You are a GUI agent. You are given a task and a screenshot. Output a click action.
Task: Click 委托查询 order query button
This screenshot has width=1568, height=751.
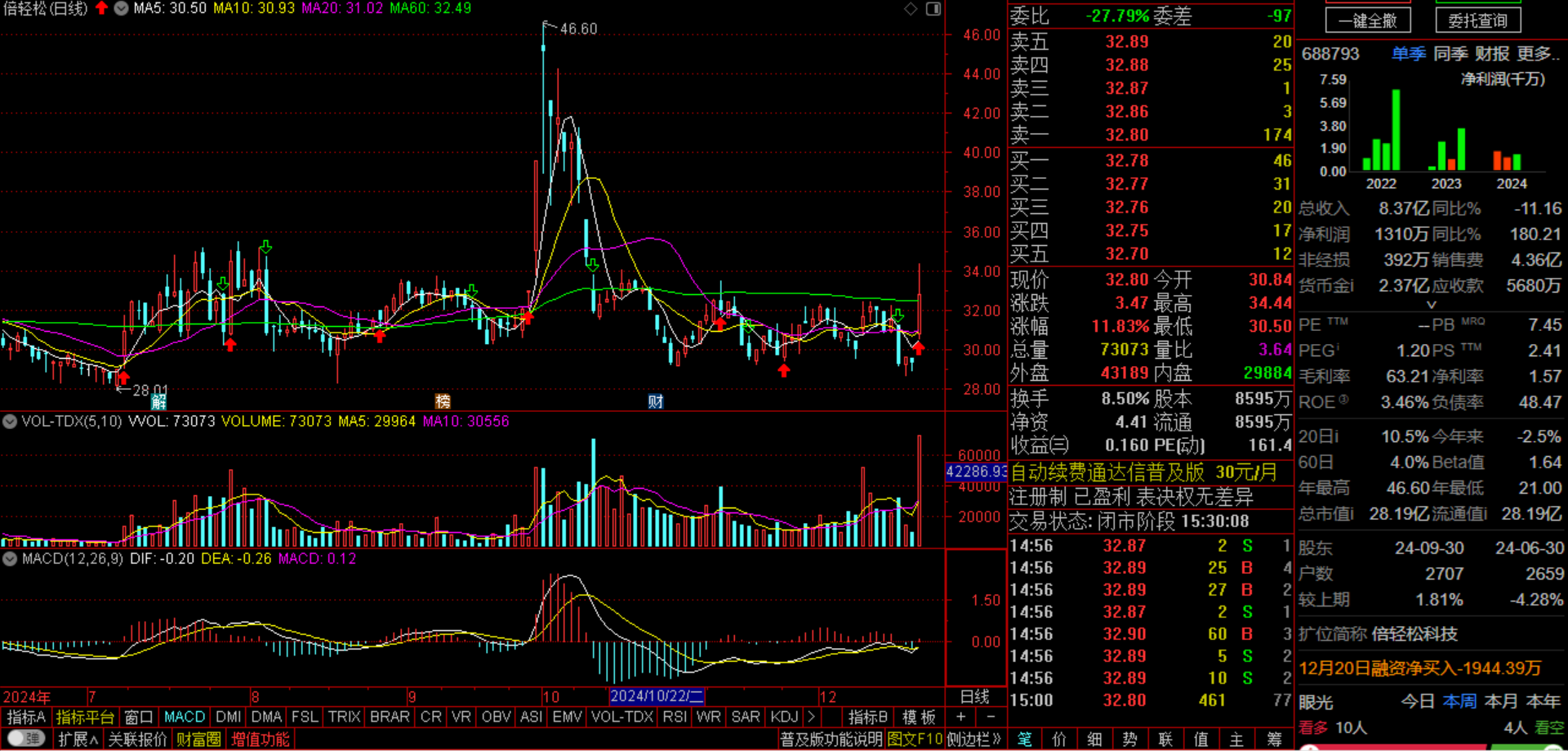coord(1478,20)
